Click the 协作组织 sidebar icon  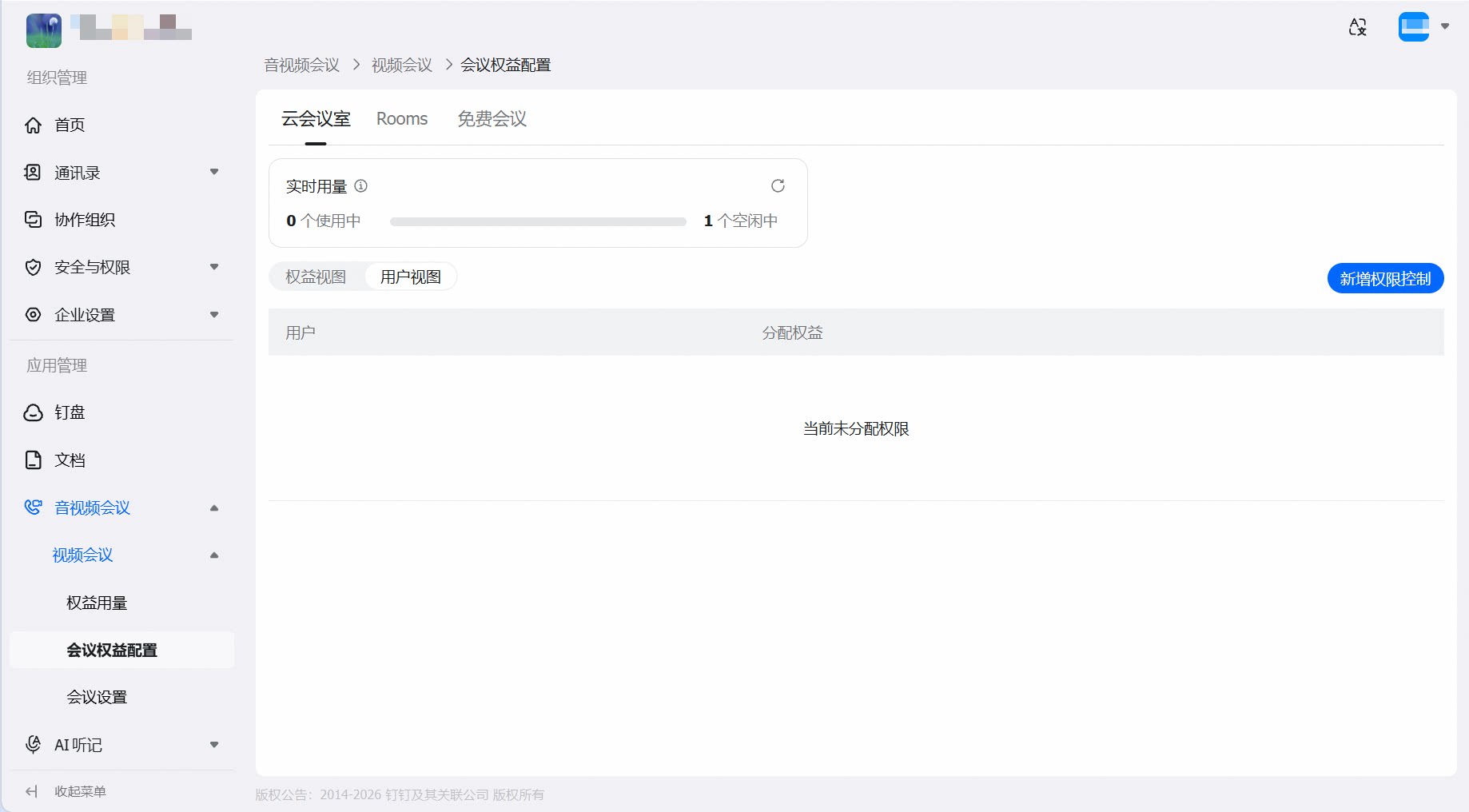pos(33,220)
